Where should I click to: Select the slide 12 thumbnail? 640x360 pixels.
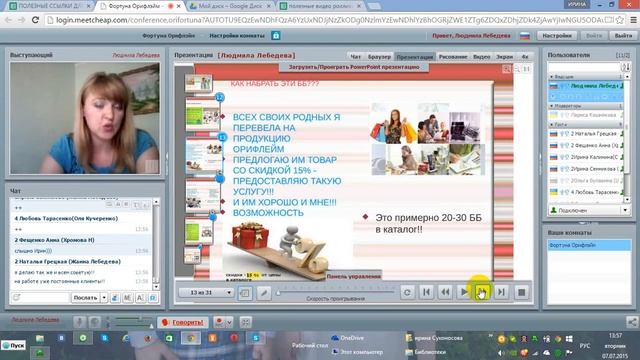(x=202, y=115)
